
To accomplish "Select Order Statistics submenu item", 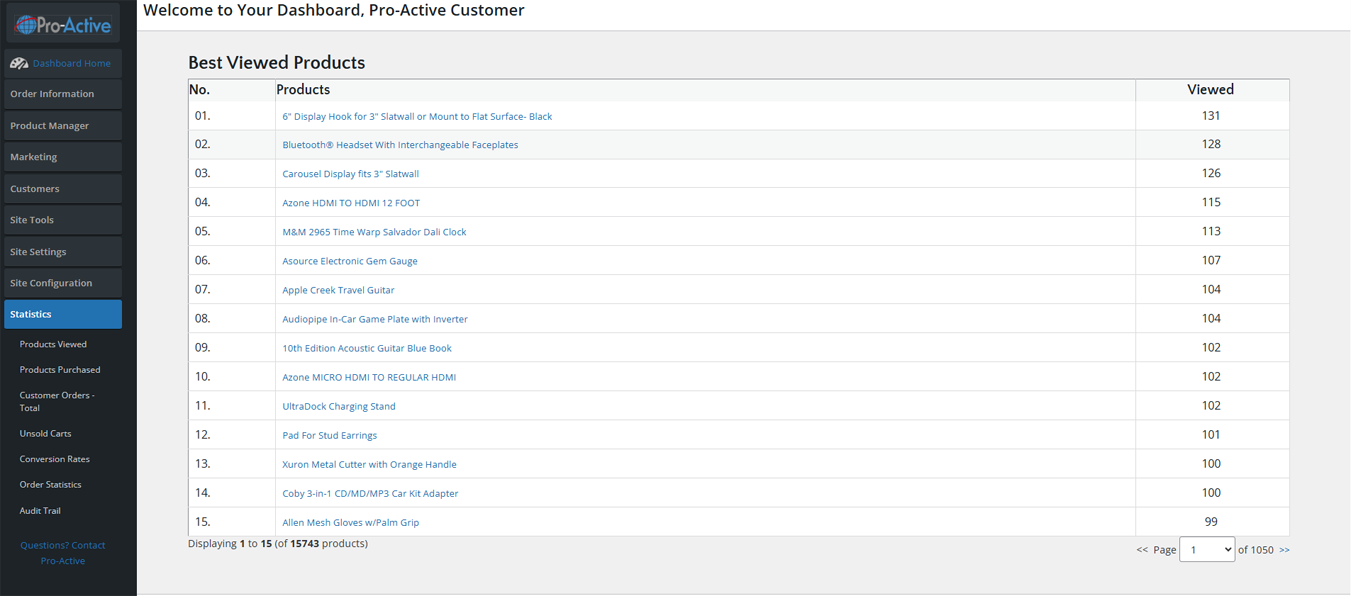I will click(50, 485).
